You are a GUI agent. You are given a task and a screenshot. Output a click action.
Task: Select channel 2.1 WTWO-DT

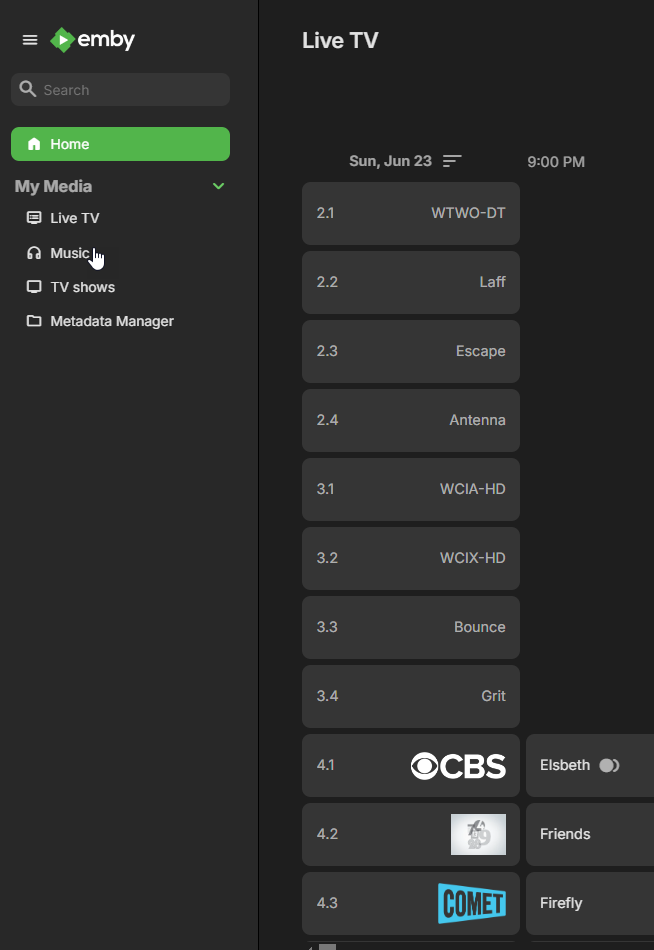pyautogui.click(x=410, y=213)
